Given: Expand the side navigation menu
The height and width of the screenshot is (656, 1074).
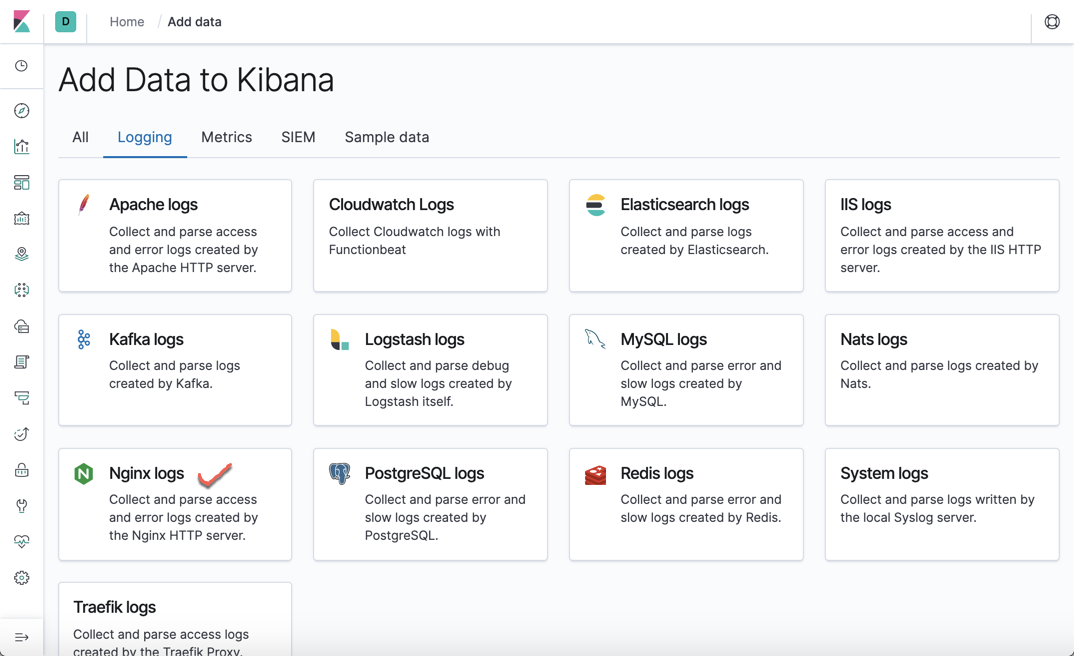Looking at the screenshot, I should point(22,637).
